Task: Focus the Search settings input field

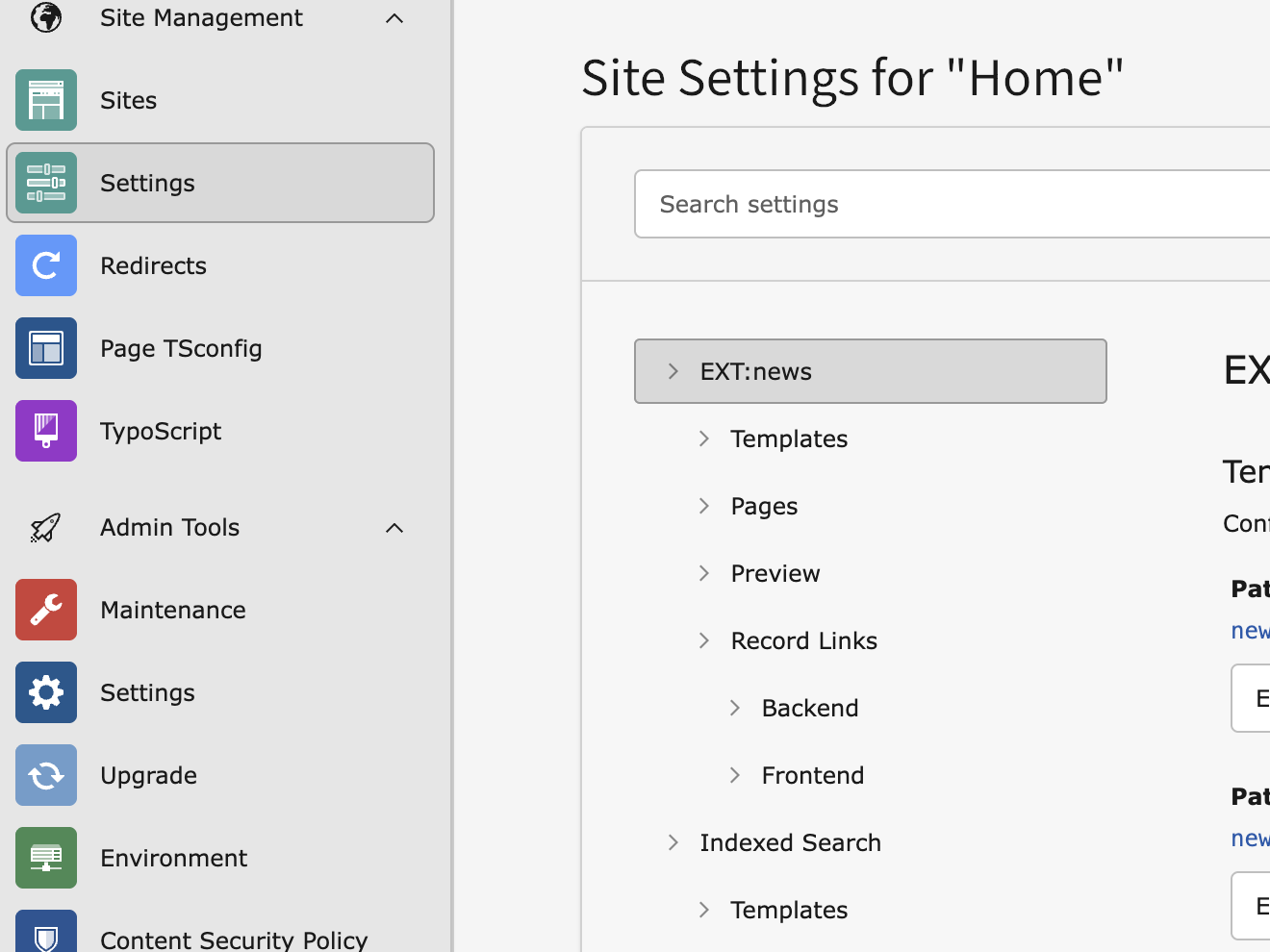Action: (x=952, y=204)
